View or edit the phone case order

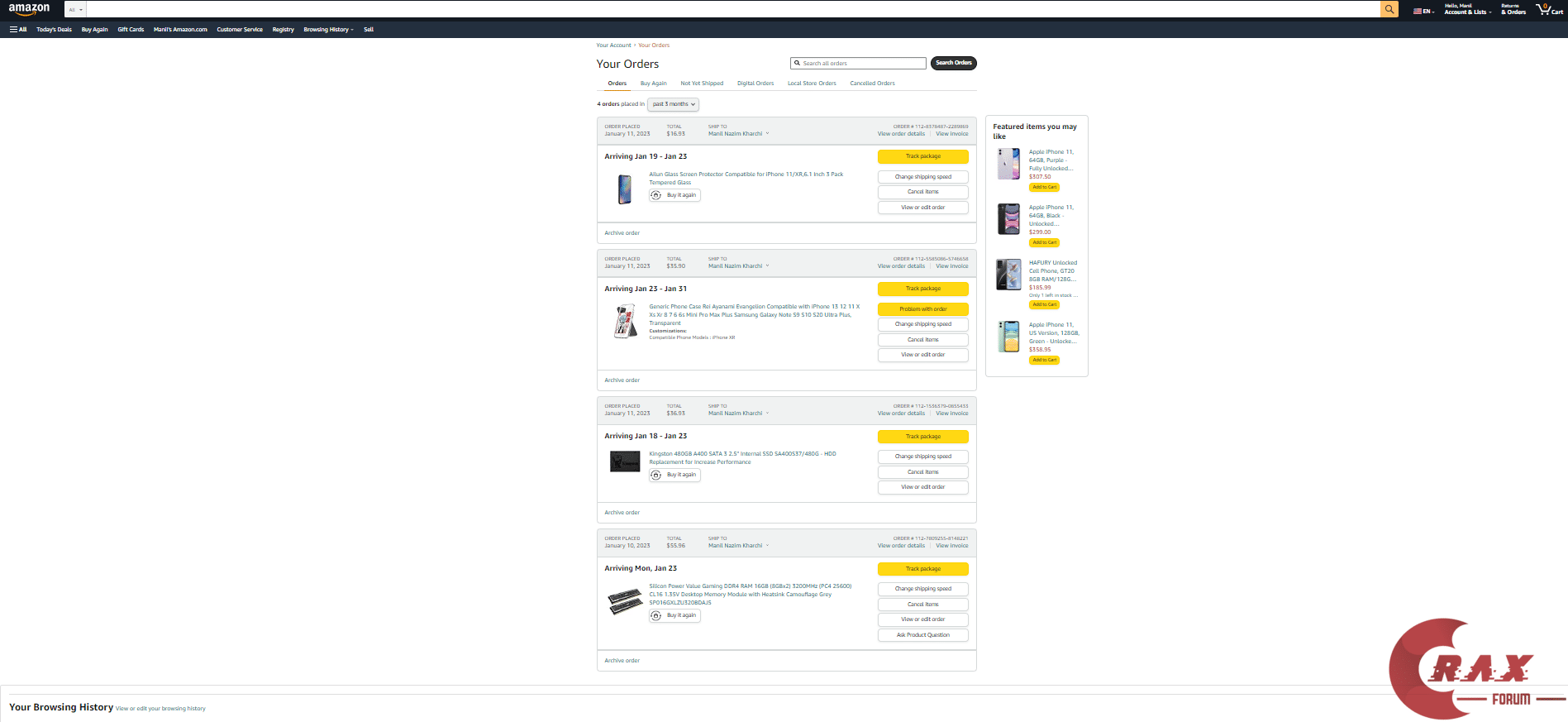point(922,355)
